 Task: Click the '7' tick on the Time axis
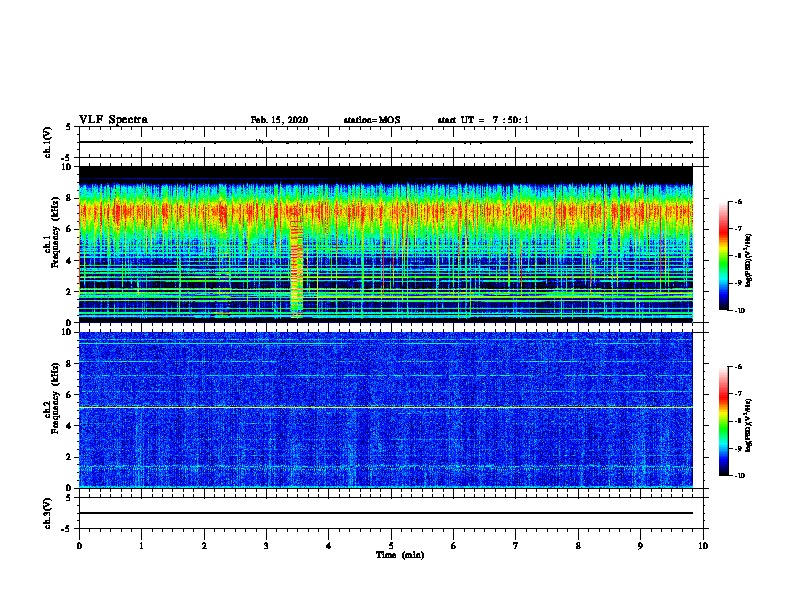[x=516, y=546]
